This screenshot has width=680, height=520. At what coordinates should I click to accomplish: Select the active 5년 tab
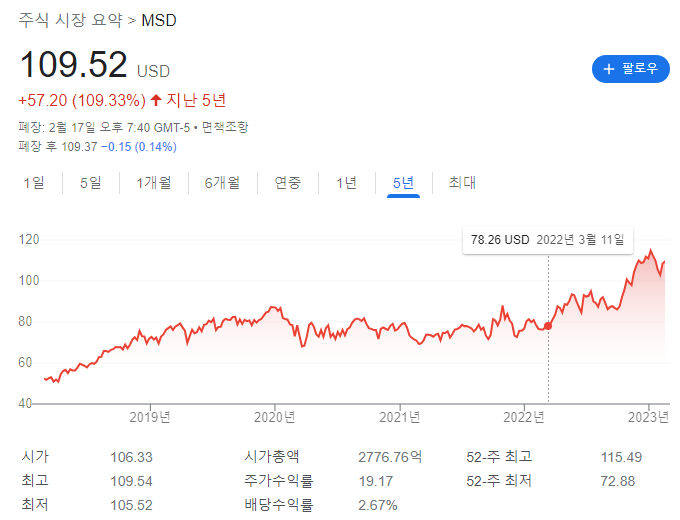point(403,183)
